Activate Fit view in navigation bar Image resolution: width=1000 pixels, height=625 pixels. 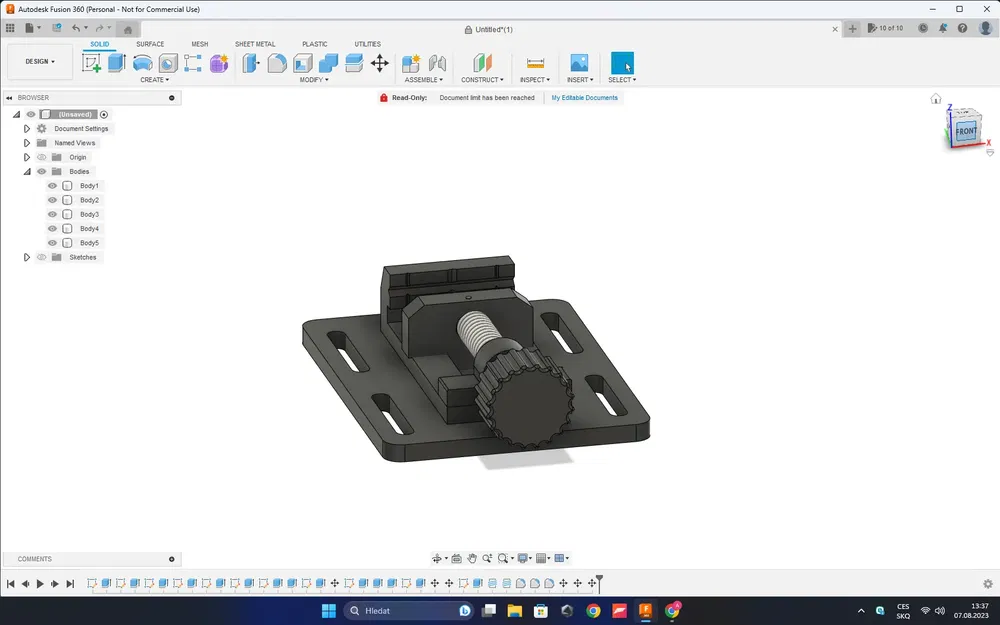point(503,558)
